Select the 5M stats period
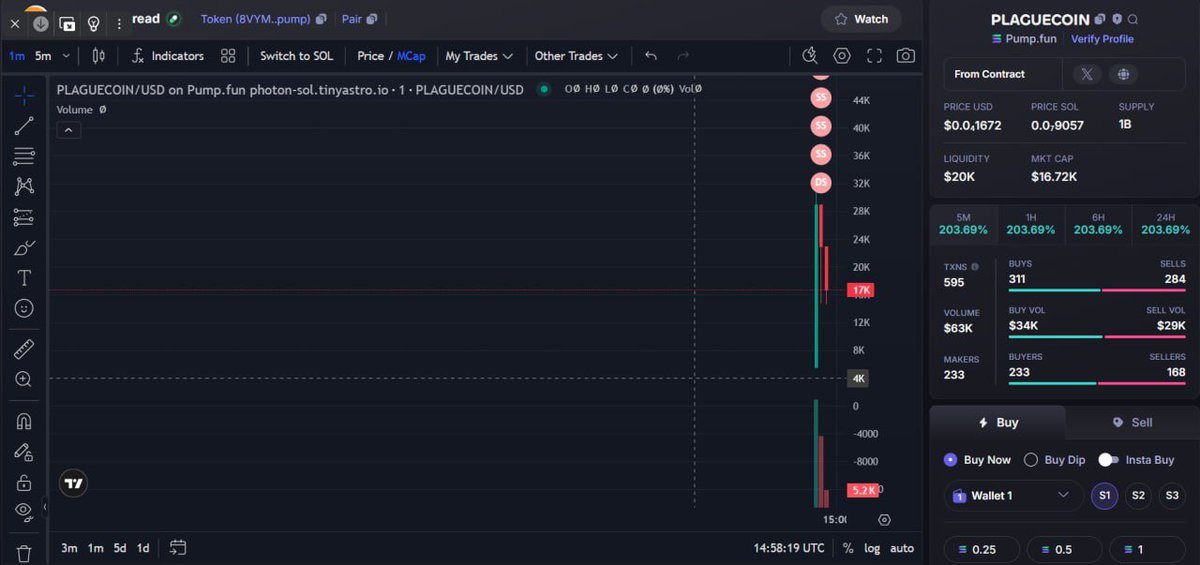Viewport: 1200px width, 565px height. click(963, 223)
